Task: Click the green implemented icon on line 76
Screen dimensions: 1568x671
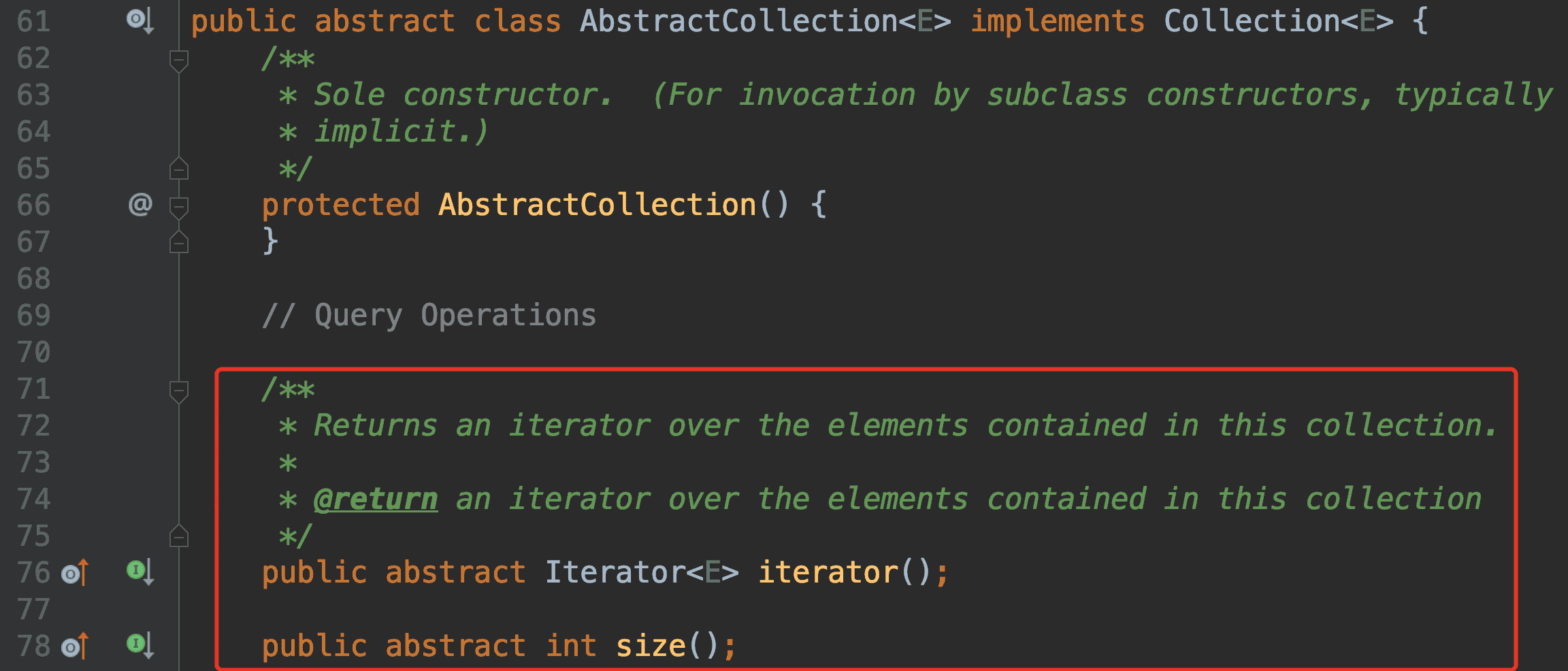Action: 140,572
